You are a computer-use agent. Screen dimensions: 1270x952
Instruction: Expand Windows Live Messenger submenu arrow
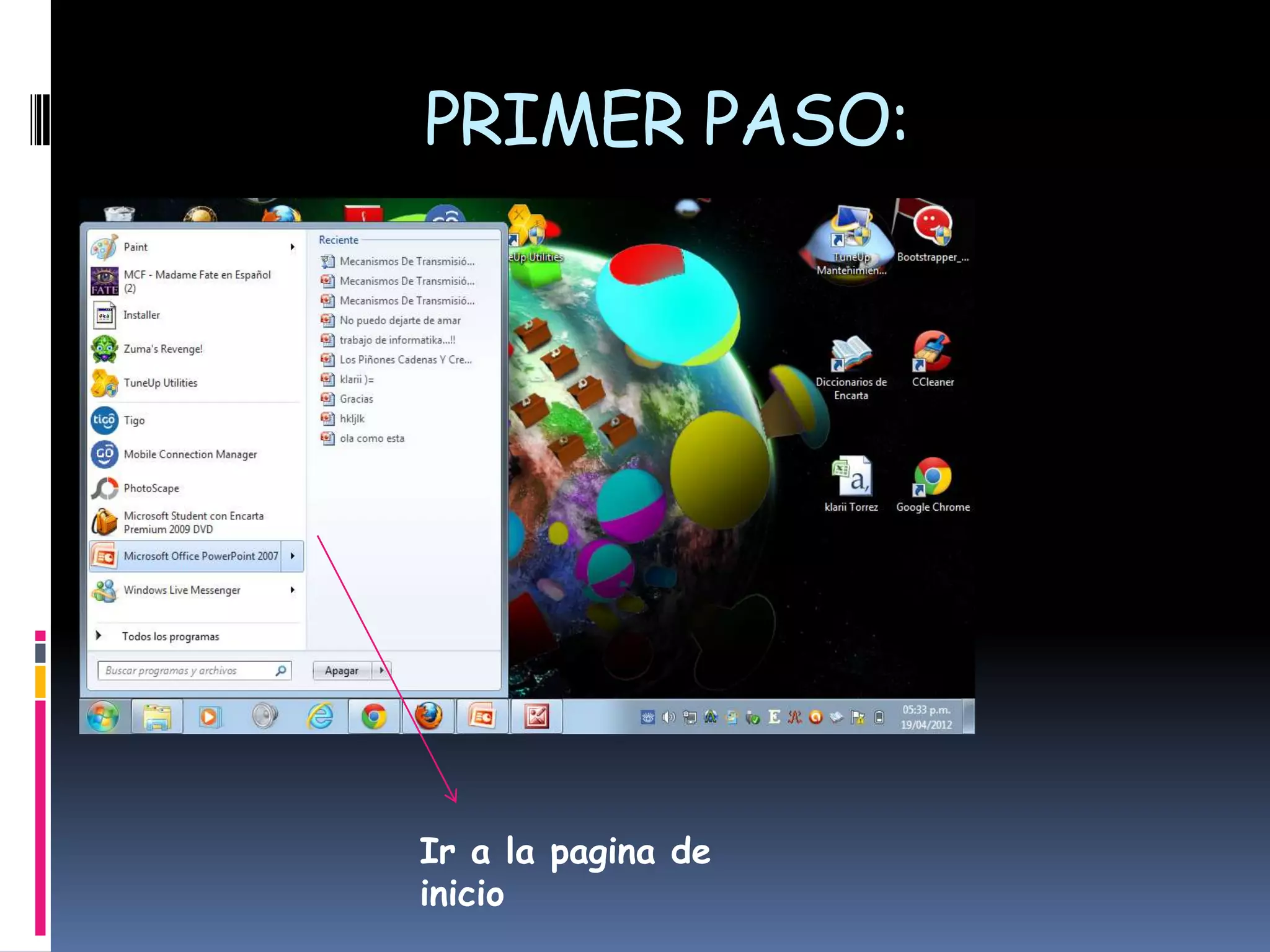[x=292, y=590]
